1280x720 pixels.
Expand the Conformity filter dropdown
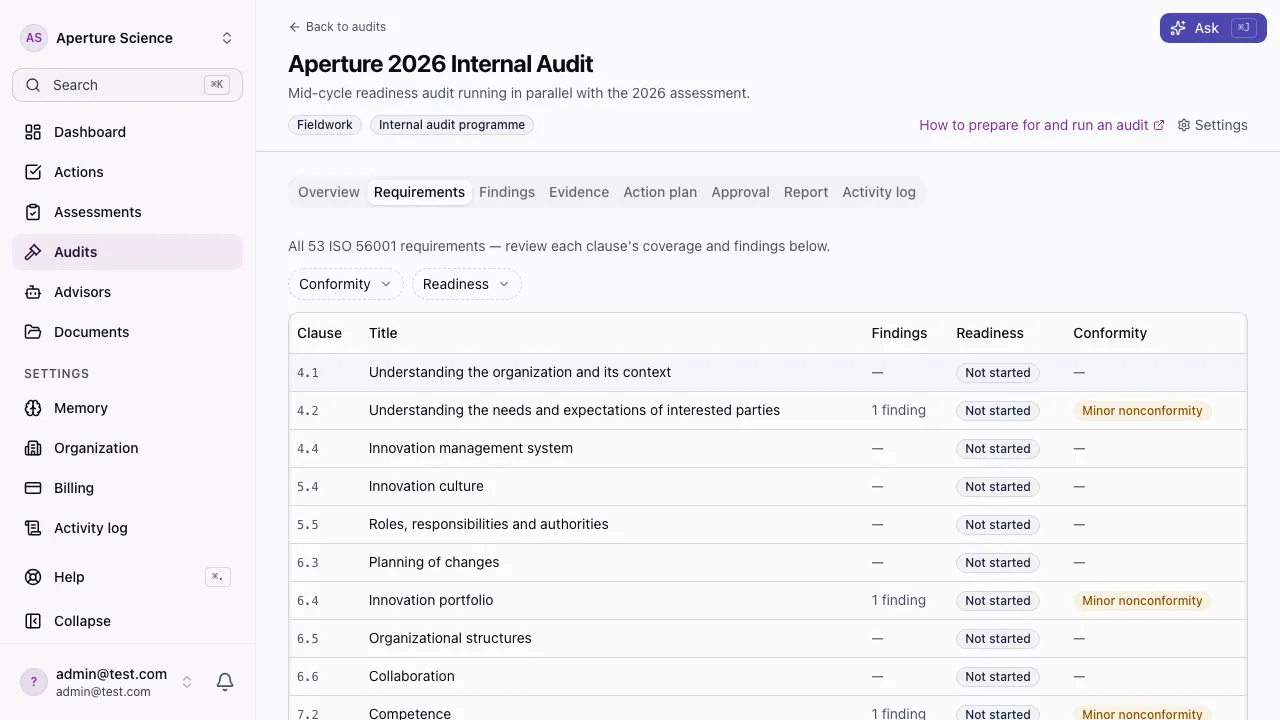click(345, 284)
